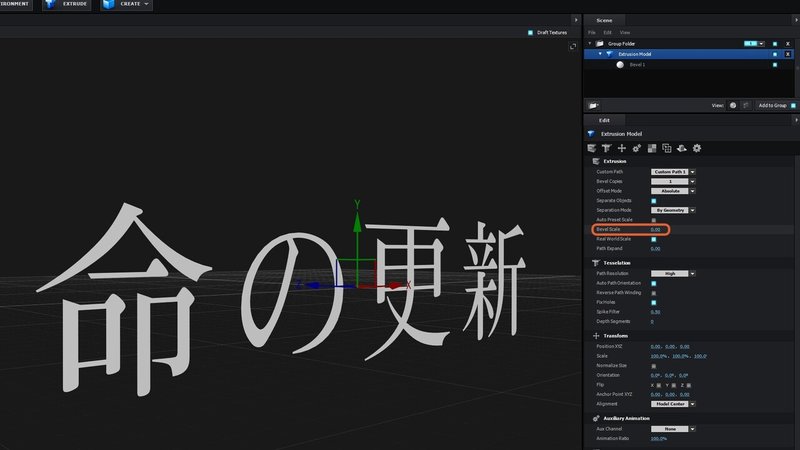Select the sphere View mode icon
The height and width of the screenshot is (450, 800).
point(733,106)
